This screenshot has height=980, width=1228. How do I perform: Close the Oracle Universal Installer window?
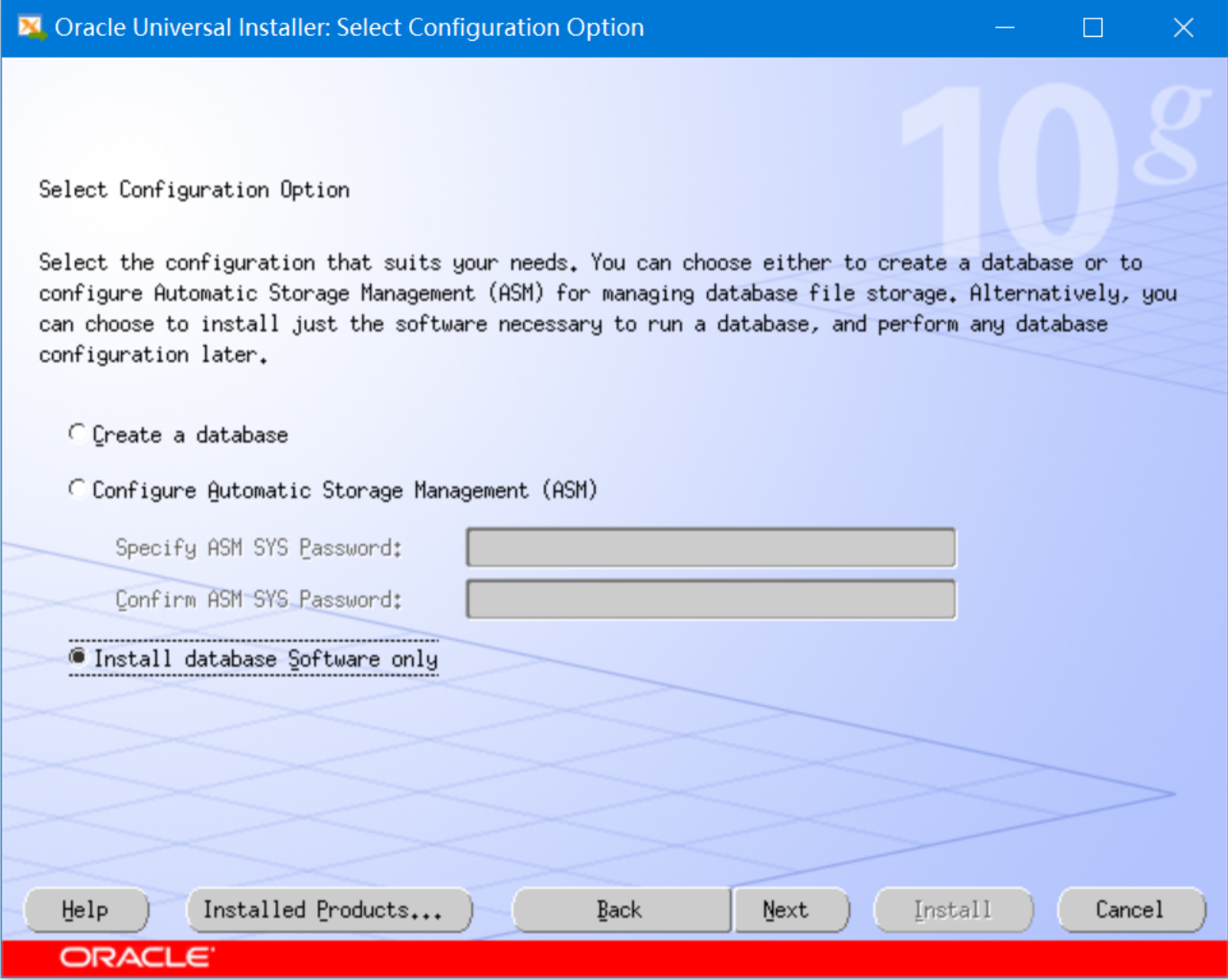(1183, 28)
